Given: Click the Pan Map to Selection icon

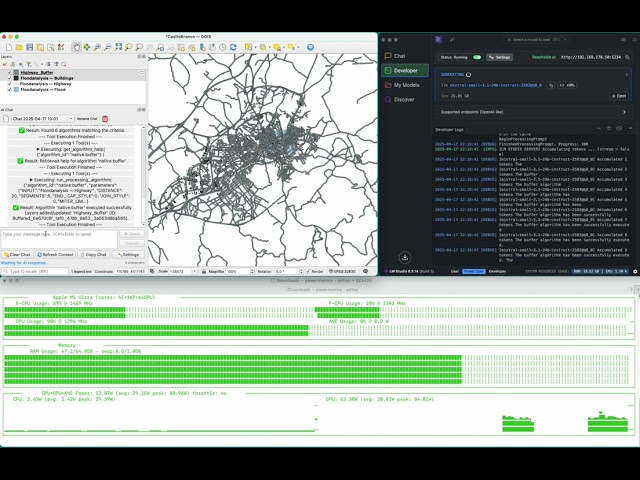Looking at the screenshot, I should (87, 47).
